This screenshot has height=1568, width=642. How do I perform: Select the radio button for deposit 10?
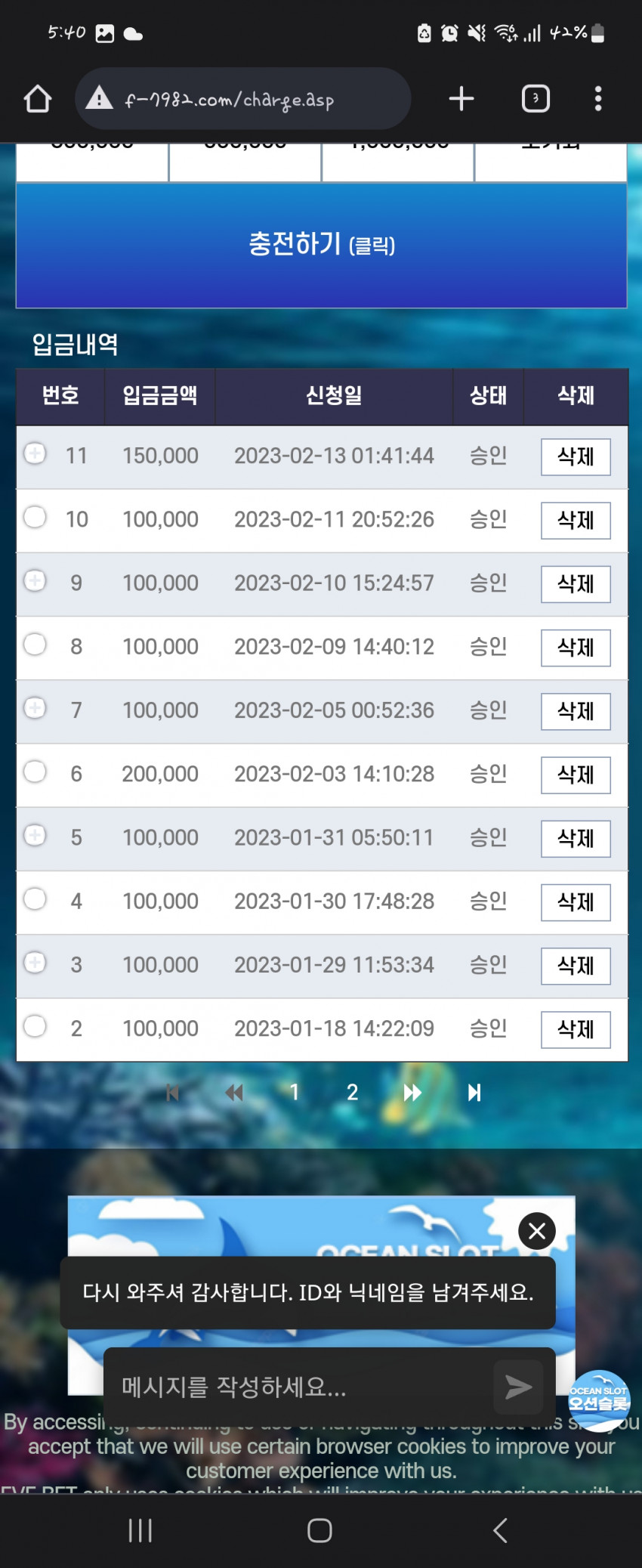[35, 517]
